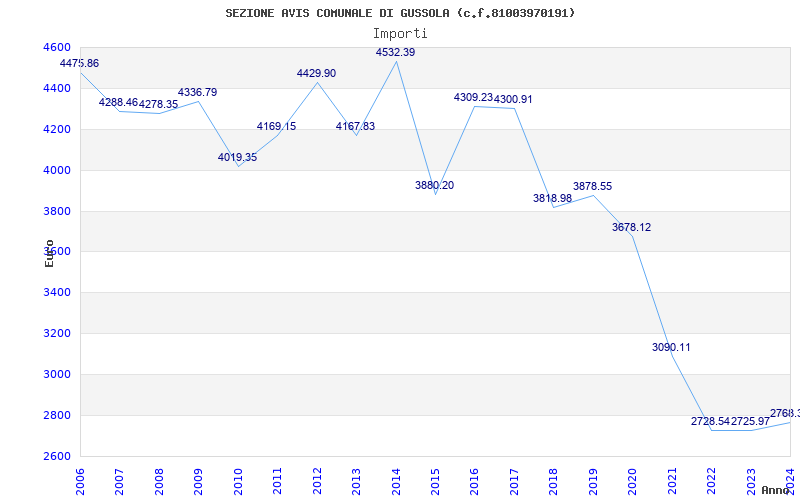Click the 2019 year label on x-axis
This screenshot has height=500, width=800.
click(x=593, y=482)
